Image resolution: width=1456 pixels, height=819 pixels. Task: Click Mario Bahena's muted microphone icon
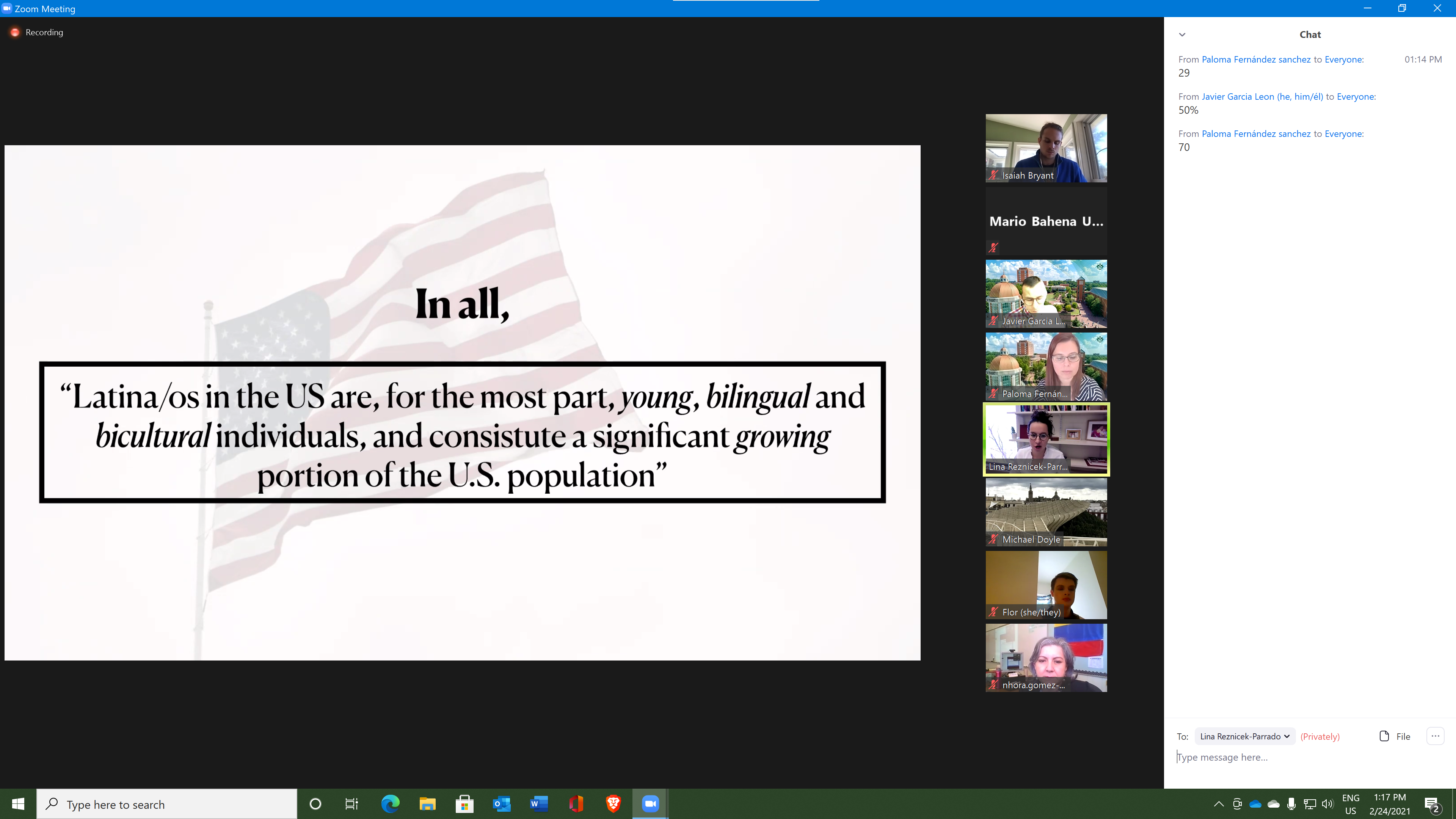click(993, 247)
